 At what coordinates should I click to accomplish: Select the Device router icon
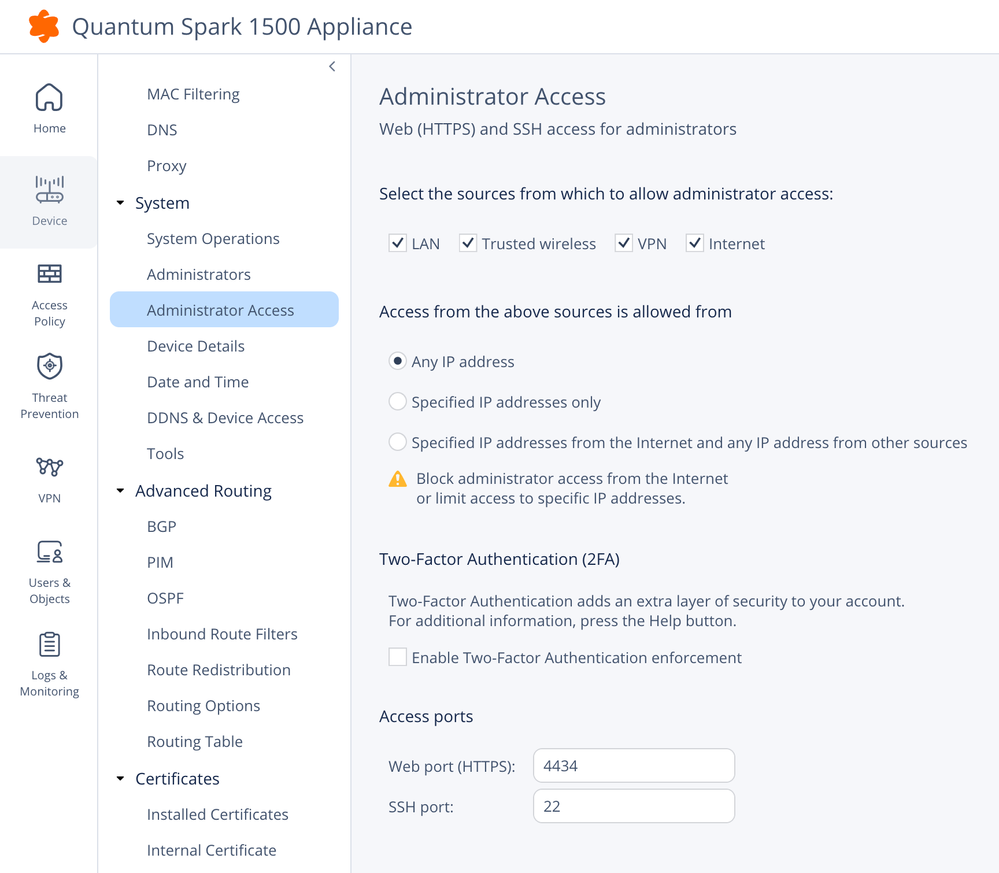click(49, 189)
